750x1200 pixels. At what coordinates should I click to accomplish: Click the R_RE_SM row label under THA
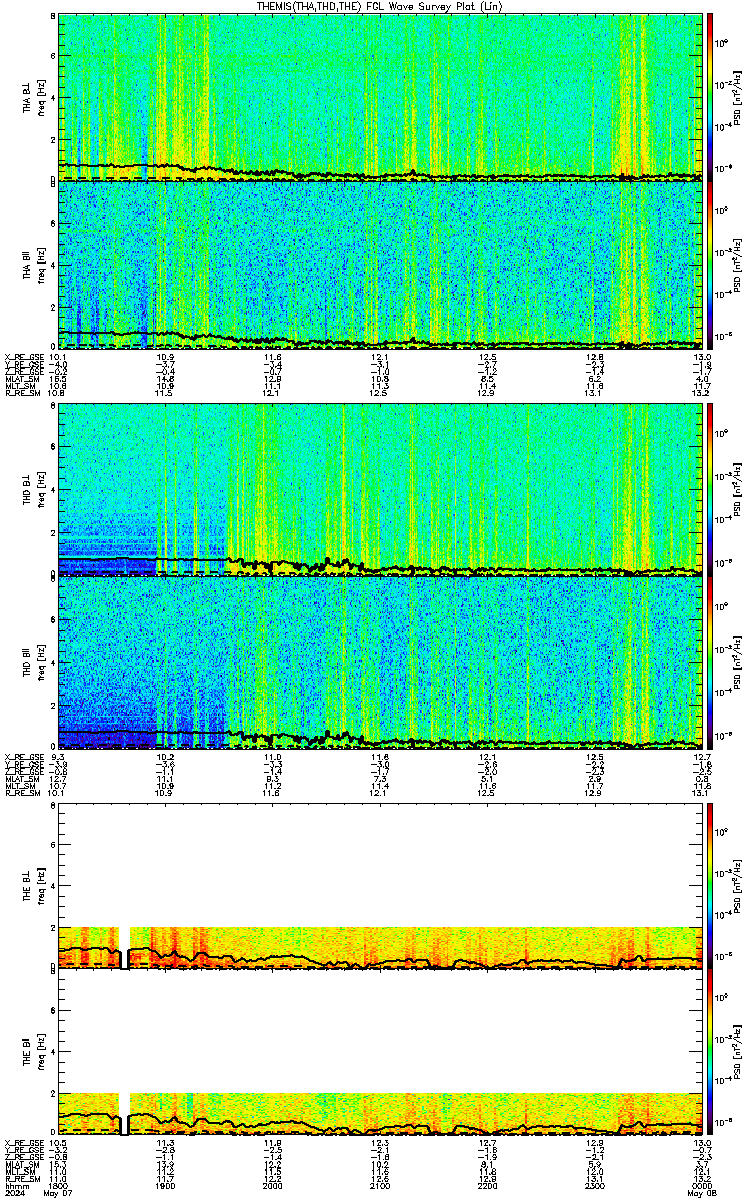coord(21,394)
